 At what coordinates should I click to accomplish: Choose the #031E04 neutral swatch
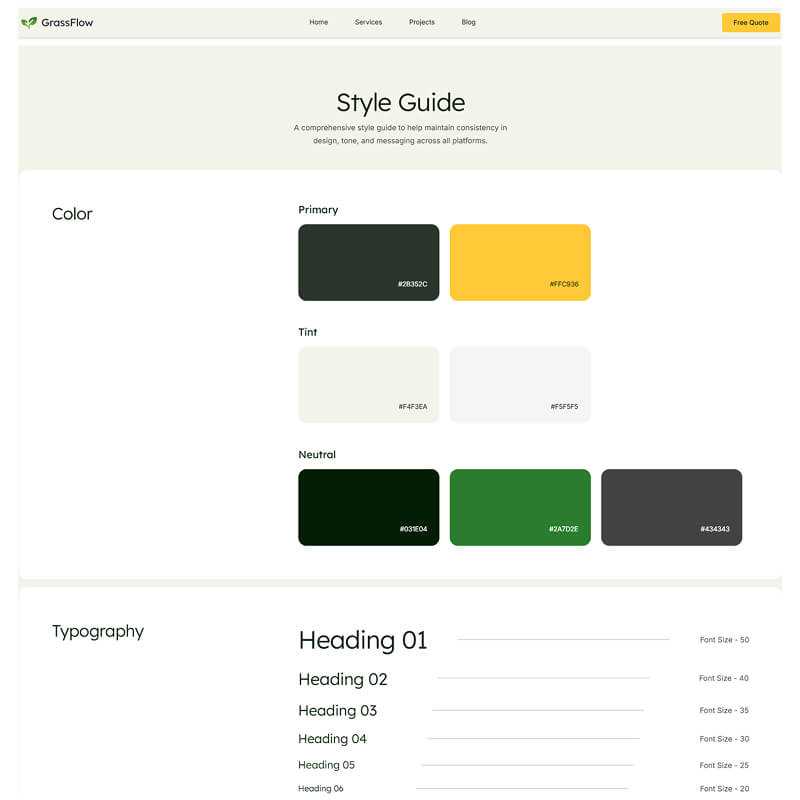click(368, 507)
